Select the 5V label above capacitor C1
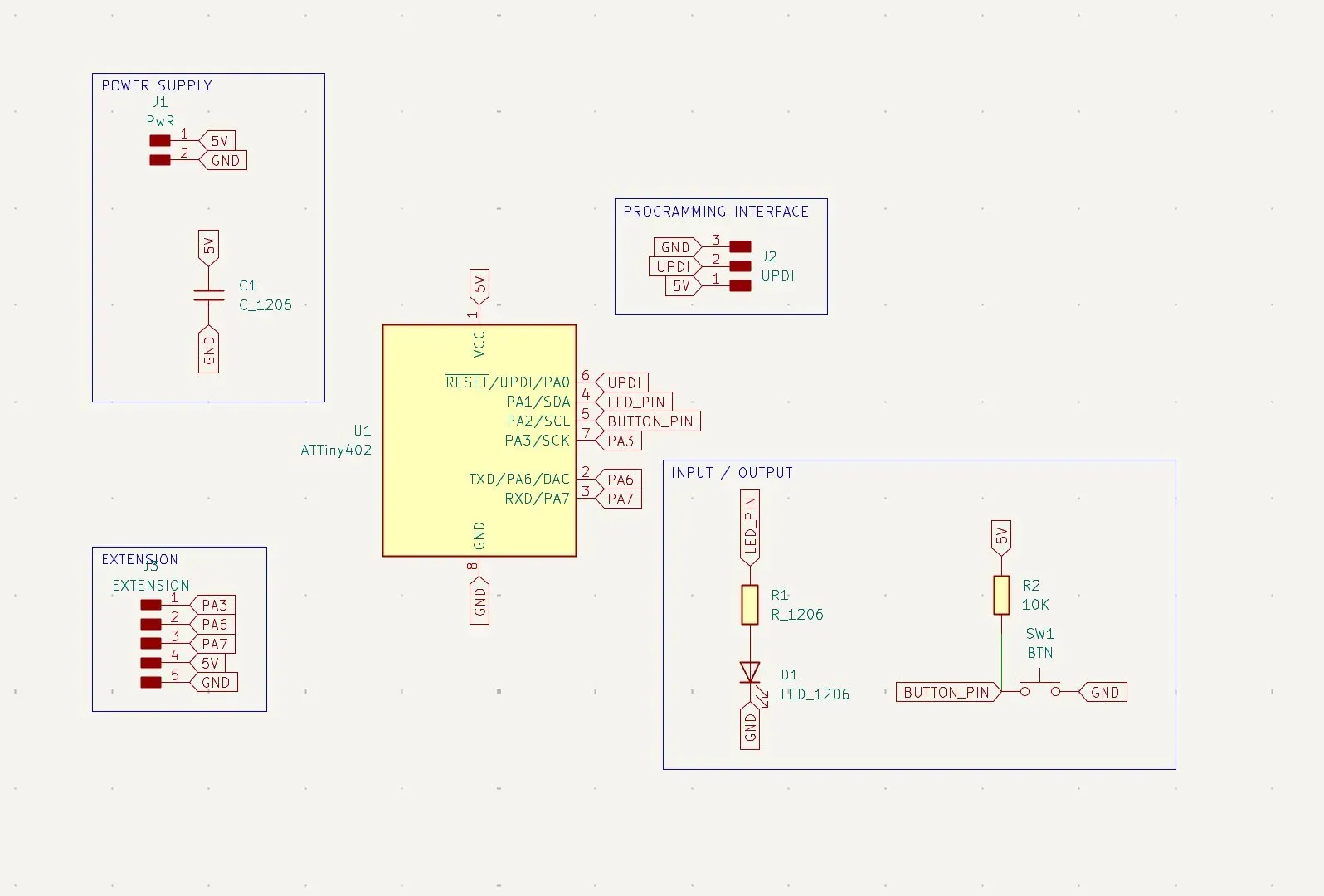Screen dimensions: 1324x896 [208, 248]
